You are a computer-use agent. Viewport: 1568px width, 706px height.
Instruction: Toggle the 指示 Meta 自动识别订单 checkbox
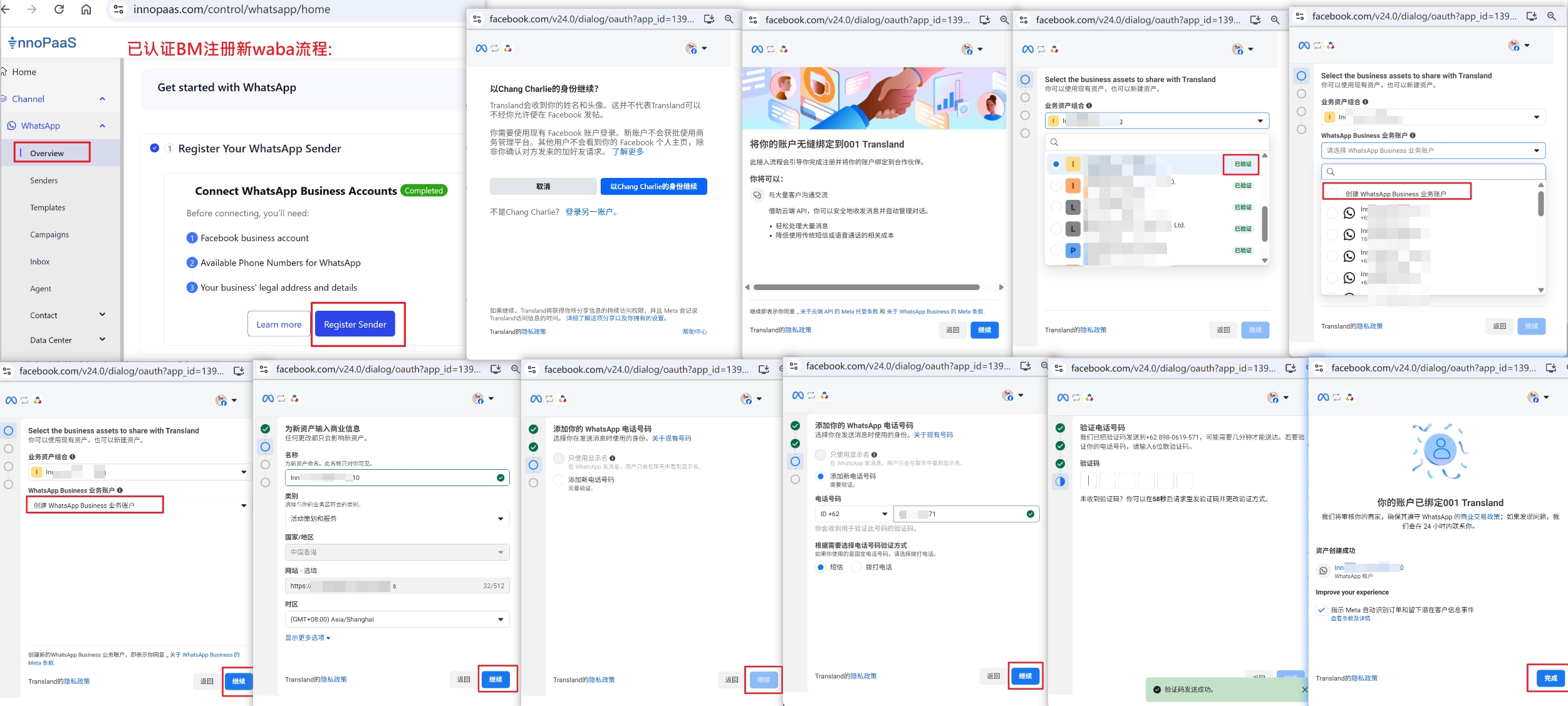click(x=1321, y=610)
